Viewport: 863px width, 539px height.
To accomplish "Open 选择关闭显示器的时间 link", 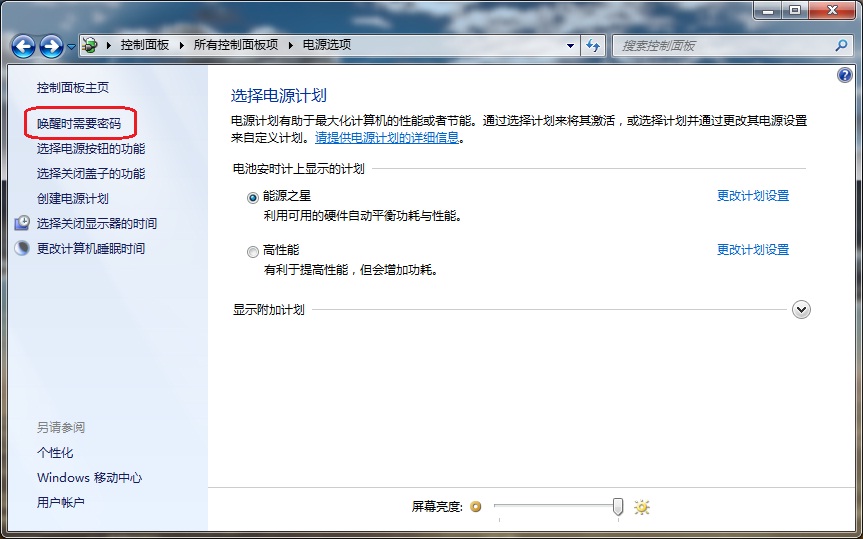I will coord(97,224).
